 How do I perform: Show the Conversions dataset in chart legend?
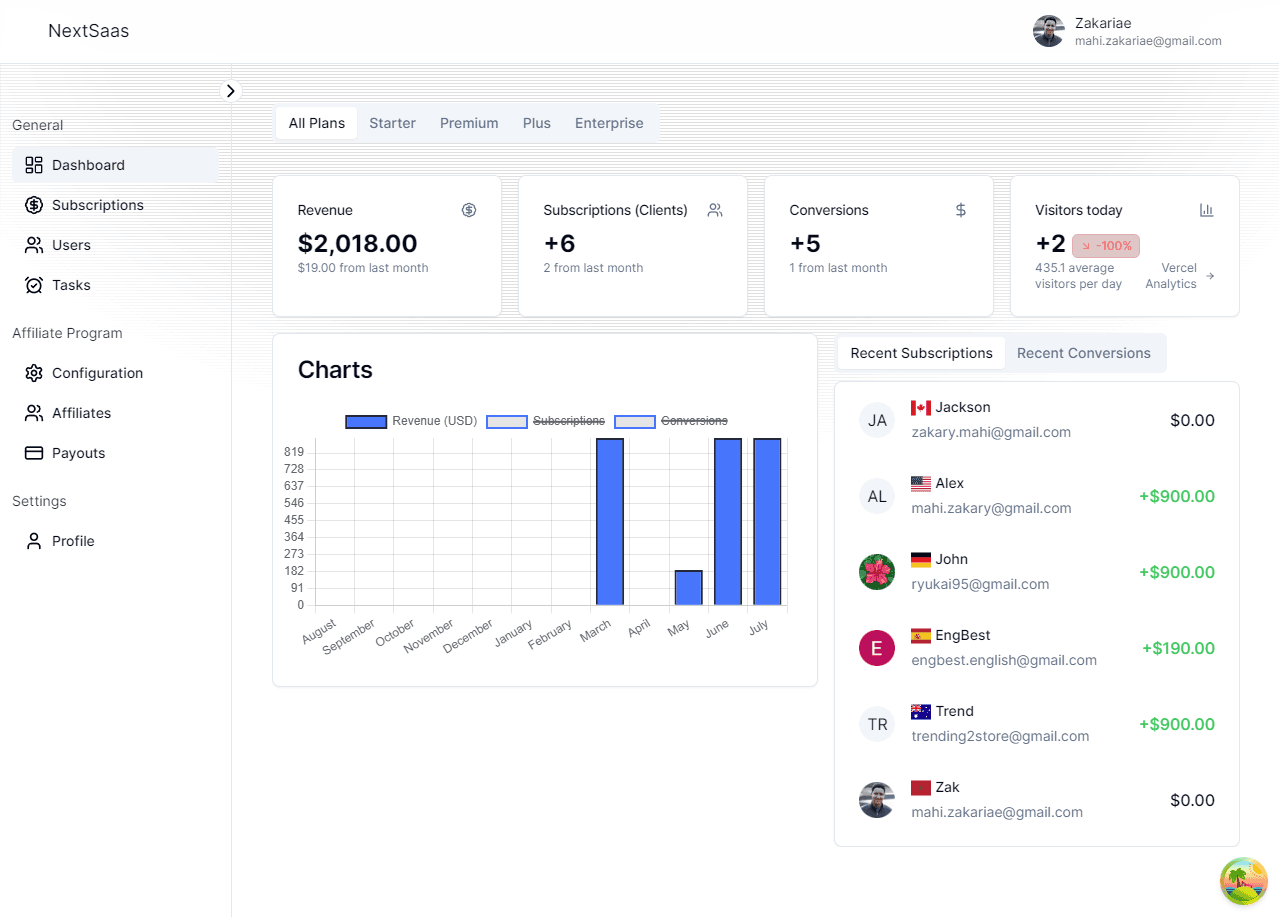671,421
